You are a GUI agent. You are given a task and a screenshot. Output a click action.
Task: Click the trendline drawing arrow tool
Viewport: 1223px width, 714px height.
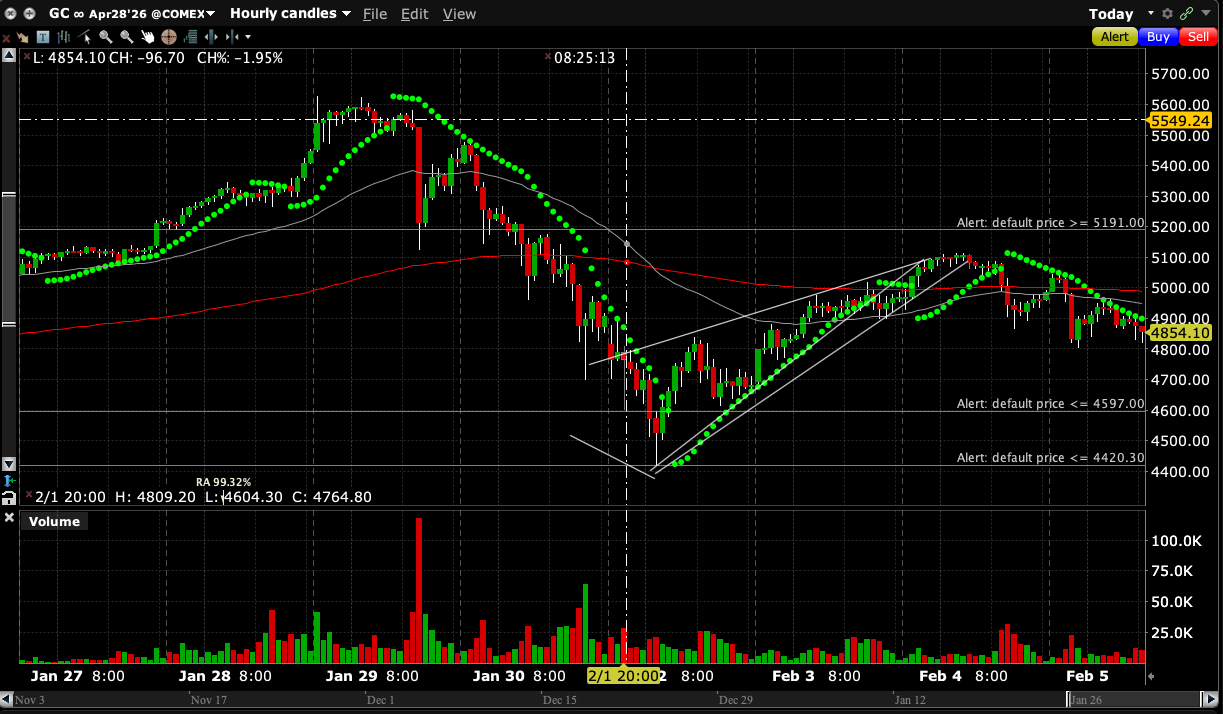click(x=85, y=37)
